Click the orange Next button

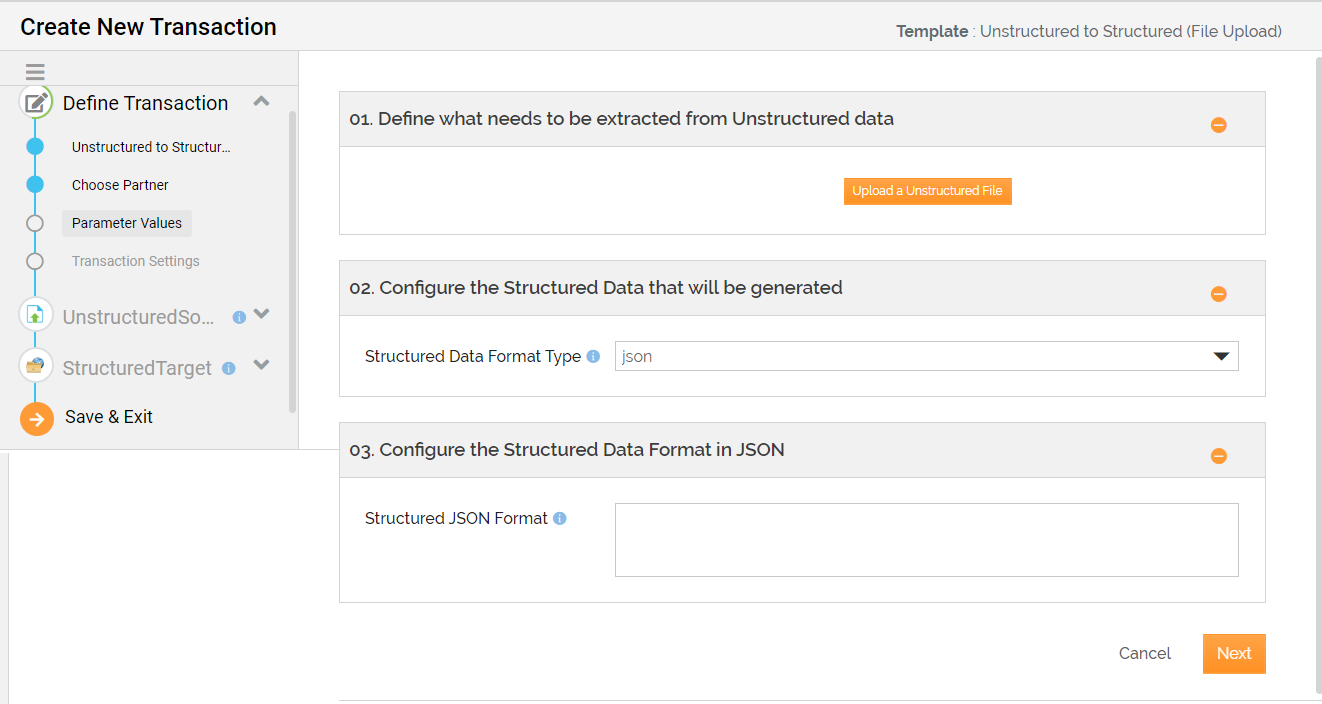point(1234,653)
